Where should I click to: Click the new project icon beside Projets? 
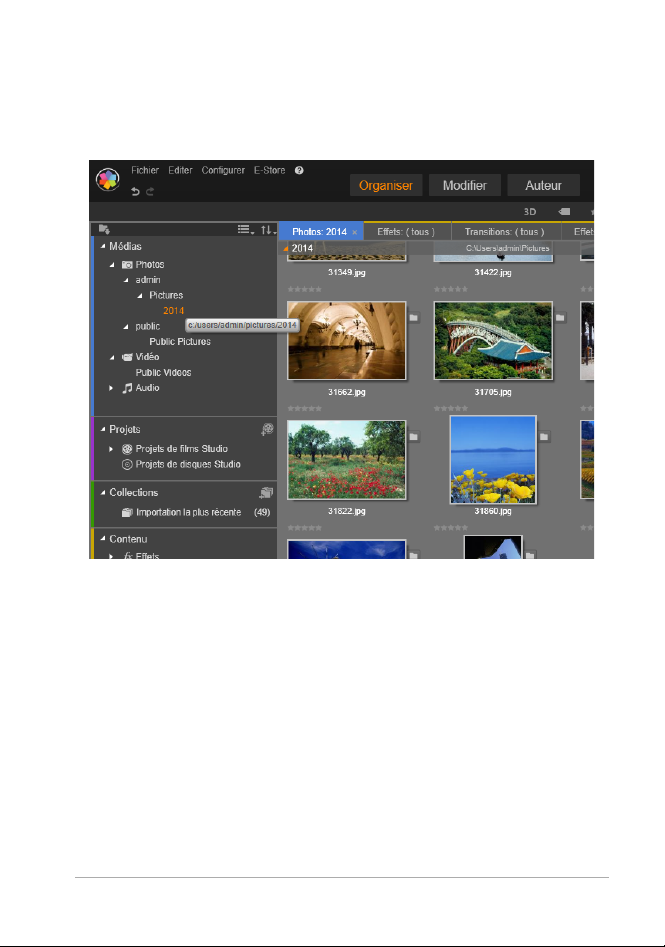pyautogui.click(x=266, y=429)
